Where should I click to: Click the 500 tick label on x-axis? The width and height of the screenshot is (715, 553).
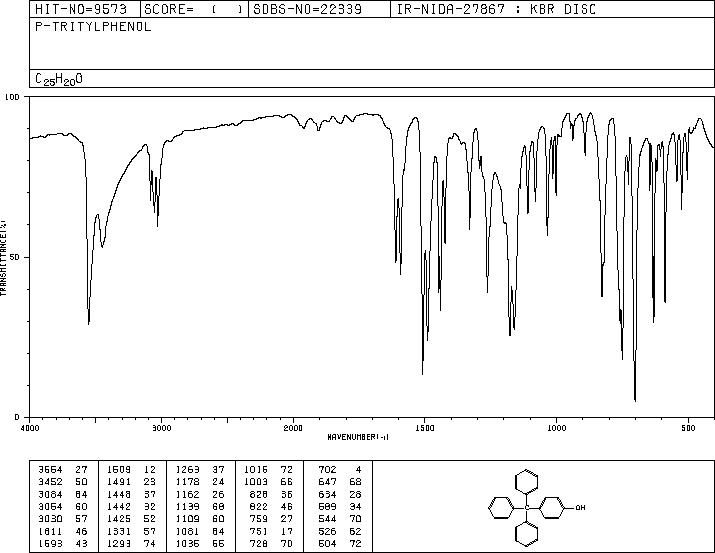click(x=688, y=428)
